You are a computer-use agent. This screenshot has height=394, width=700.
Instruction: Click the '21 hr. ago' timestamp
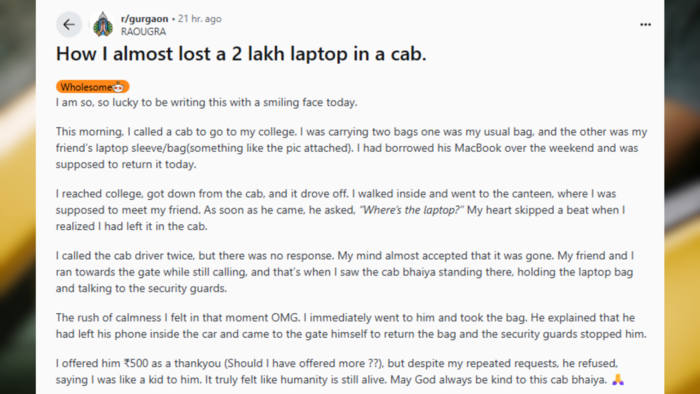tap(200, 19)
